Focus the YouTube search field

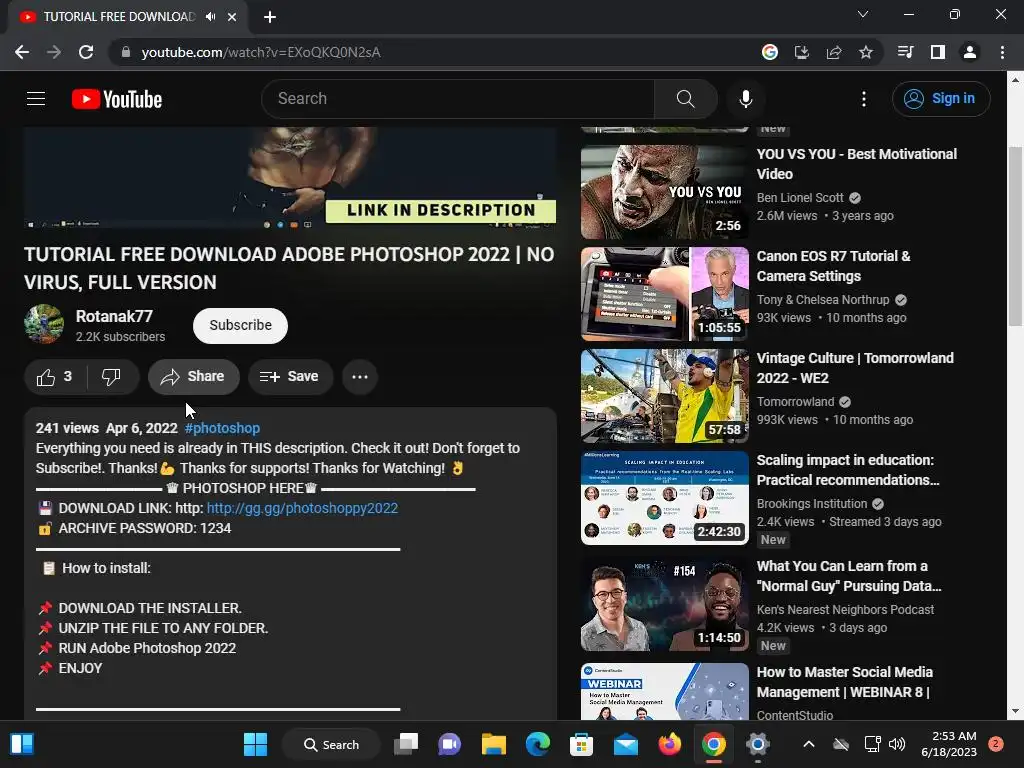tap(457, 99)
